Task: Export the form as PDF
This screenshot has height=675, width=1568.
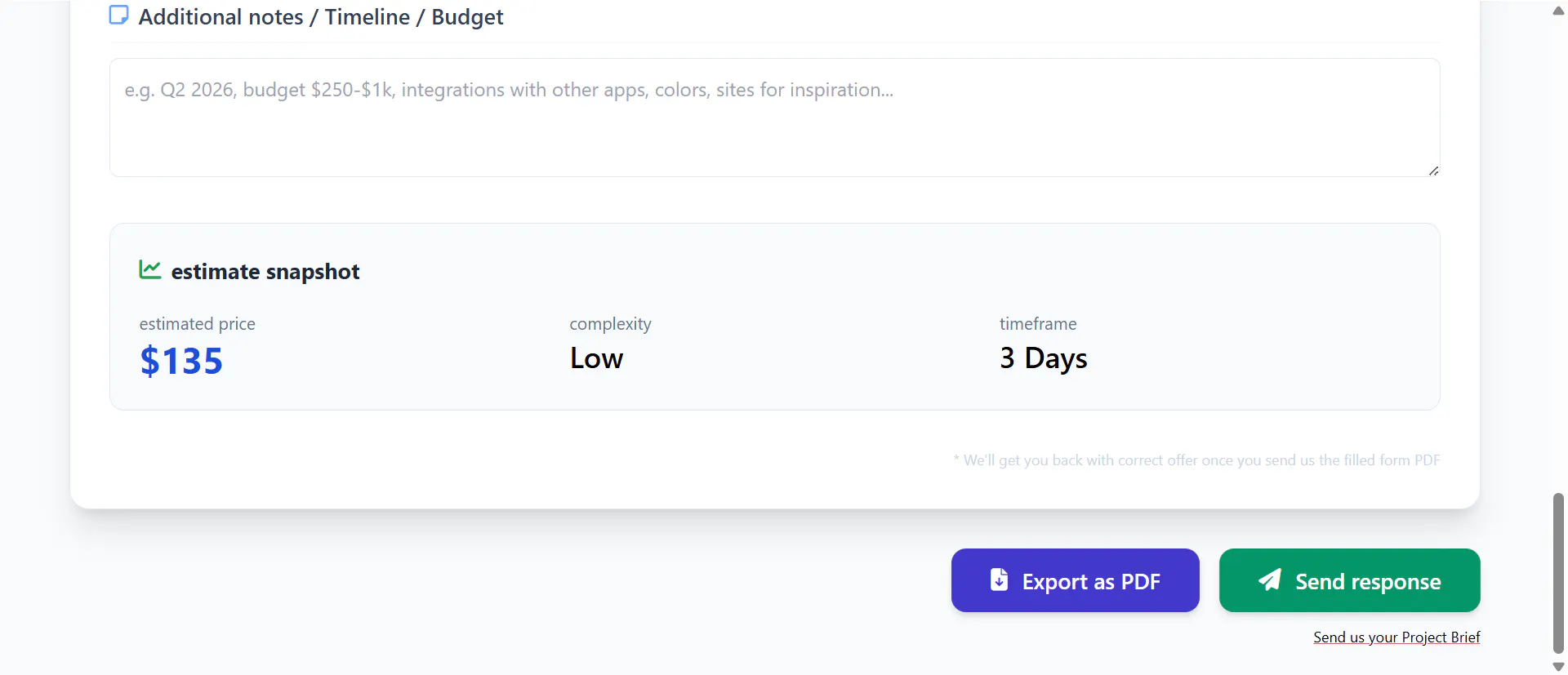Action: (1075, 580)
